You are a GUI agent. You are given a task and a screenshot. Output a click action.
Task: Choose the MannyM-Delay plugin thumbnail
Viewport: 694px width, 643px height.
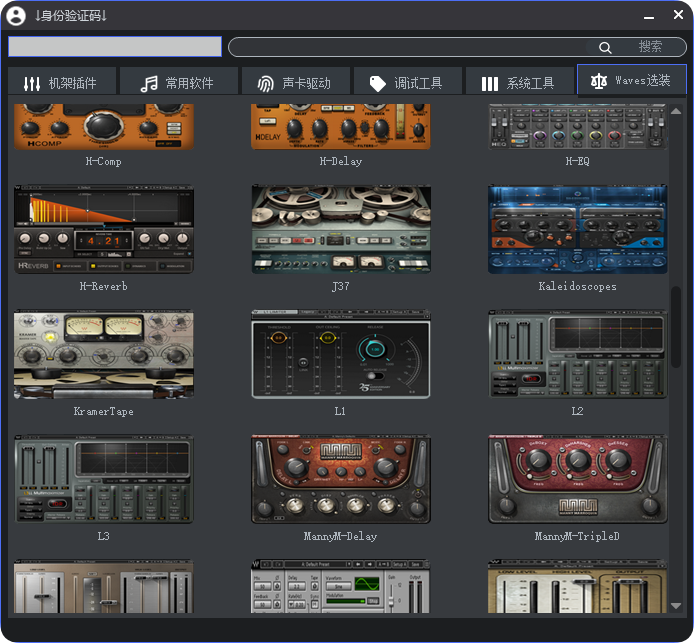341,479
